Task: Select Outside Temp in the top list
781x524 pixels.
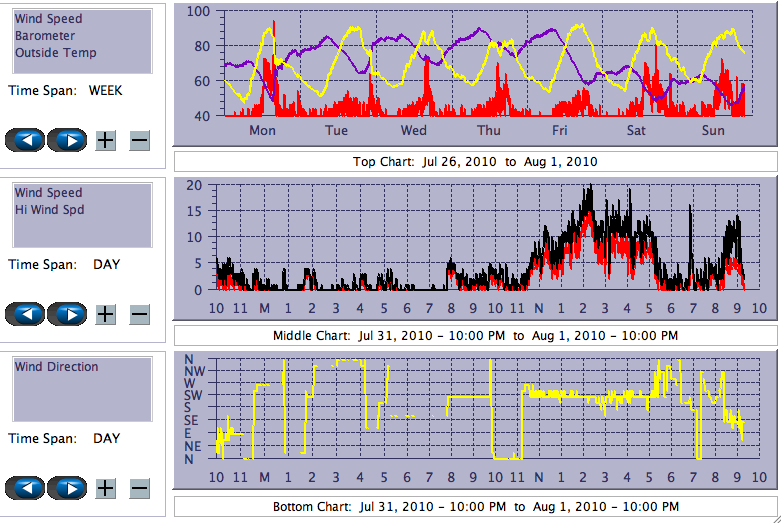Action: click(x=55, y=53)
